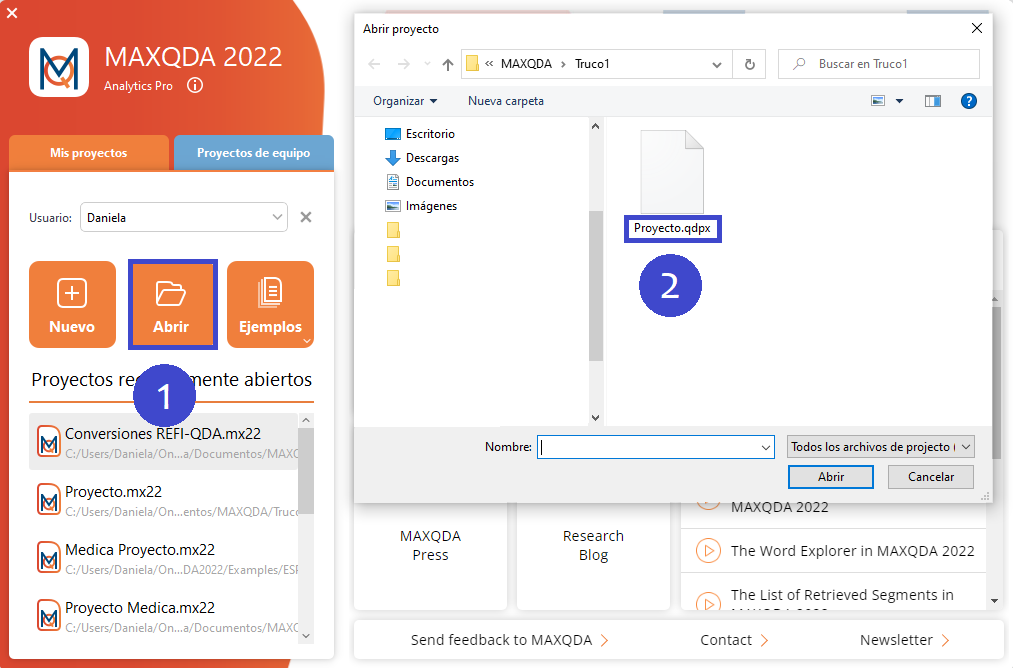
Task: Close the Abrir proyecto dialog
Action: [977, 28]
